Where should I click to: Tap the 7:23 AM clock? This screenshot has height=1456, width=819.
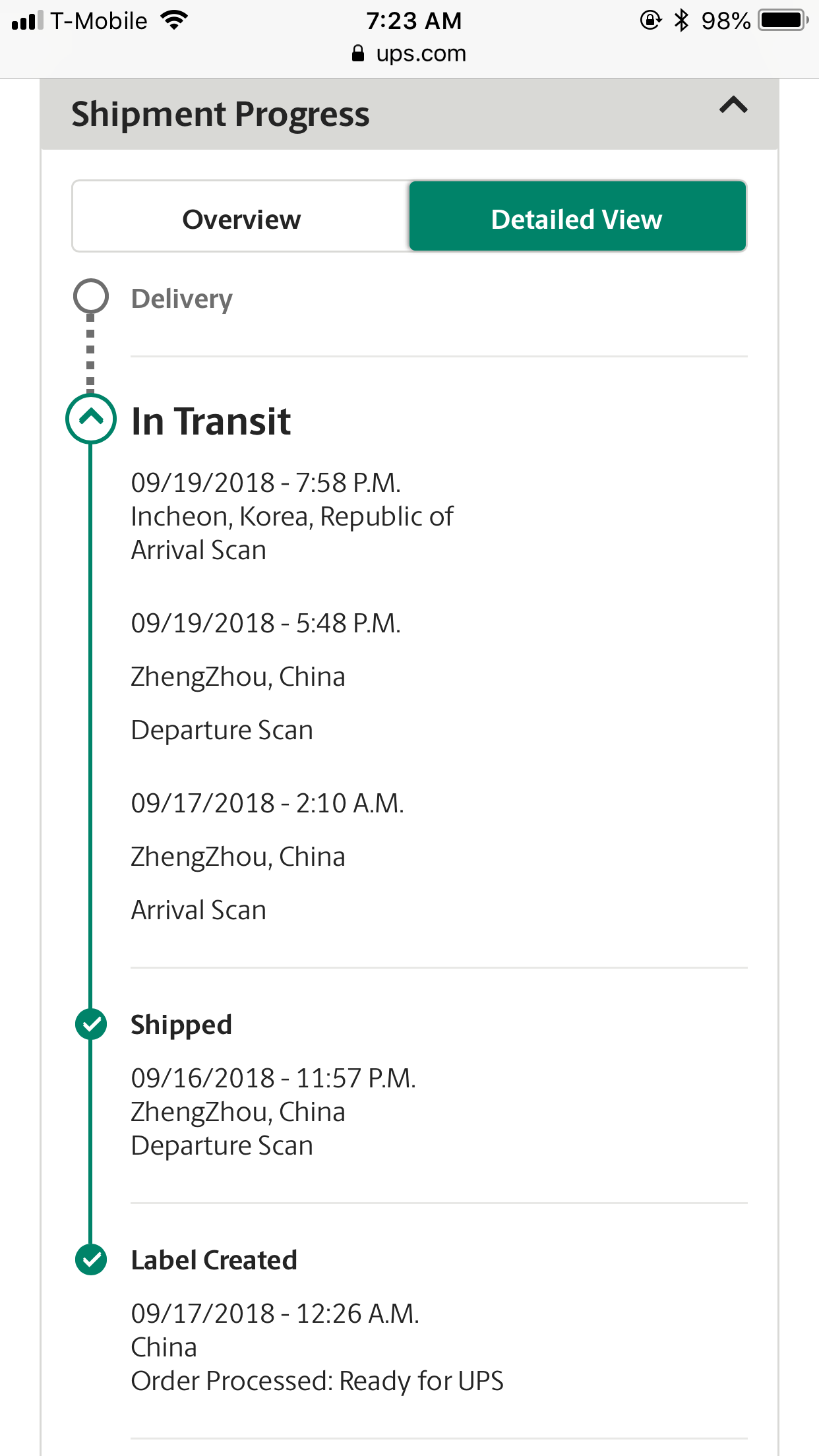(414, 20)
